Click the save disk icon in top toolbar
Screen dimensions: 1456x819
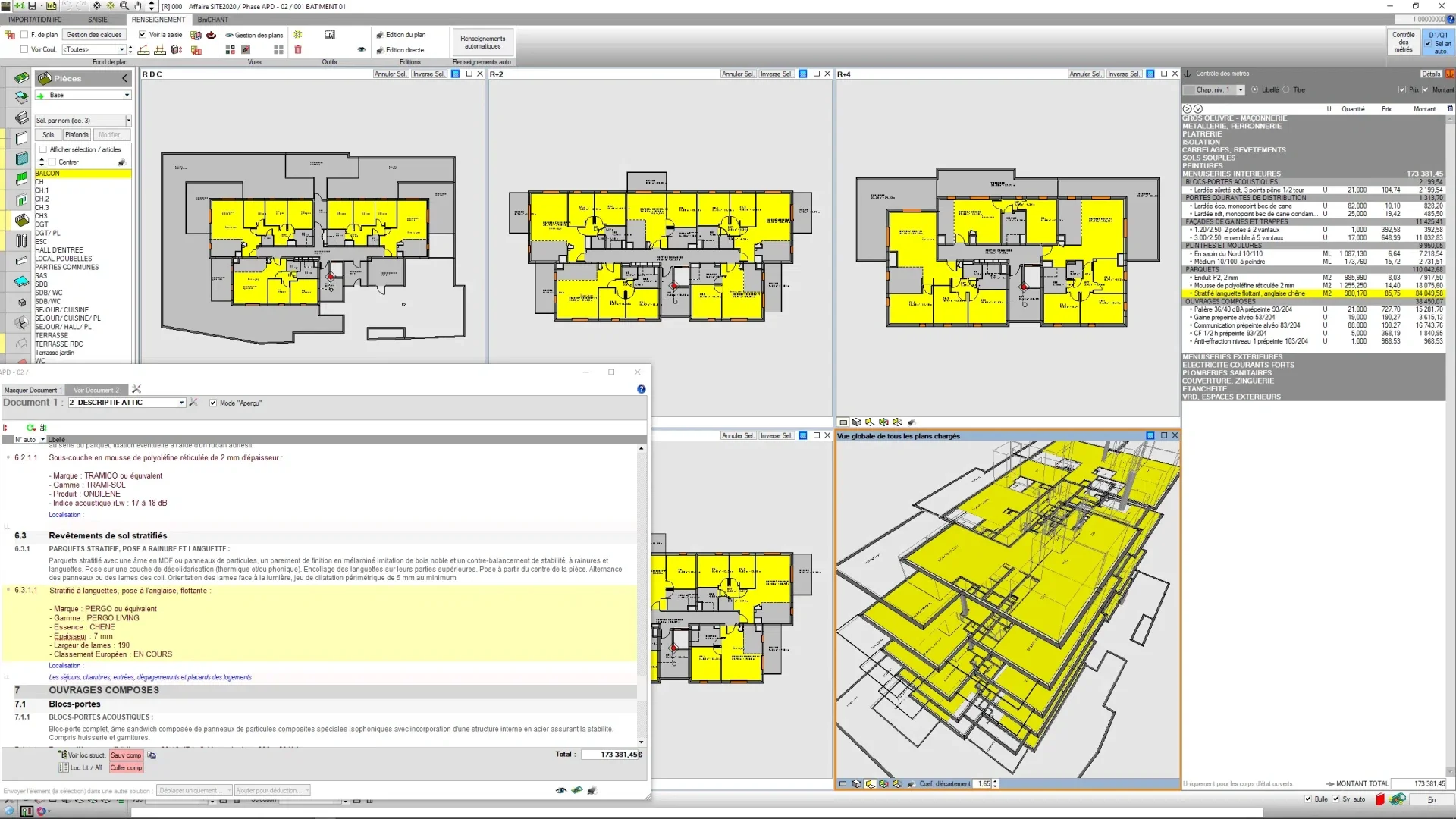[x=33, y=5]
